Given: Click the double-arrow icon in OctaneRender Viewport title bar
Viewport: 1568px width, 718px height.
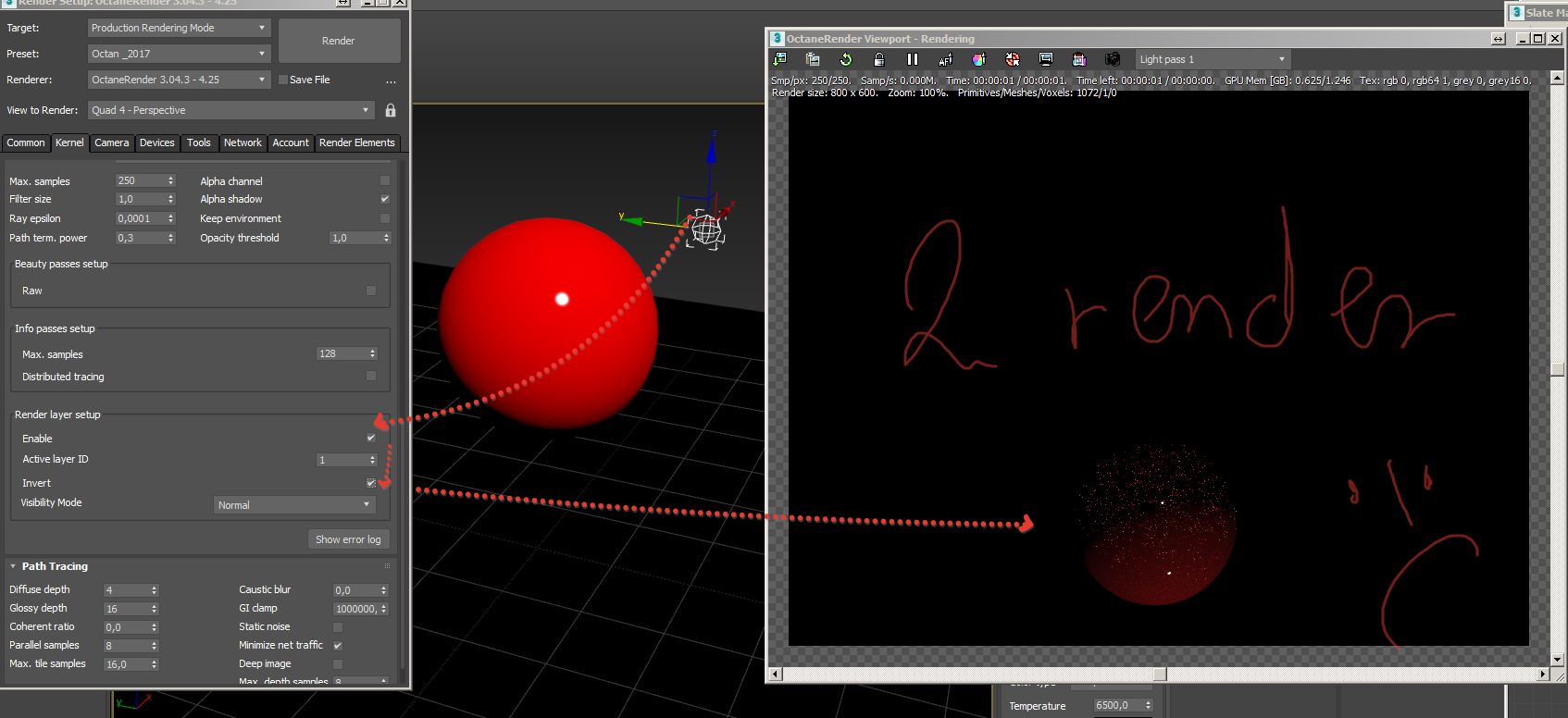Looking at the screenshot, I should 1499,39.
